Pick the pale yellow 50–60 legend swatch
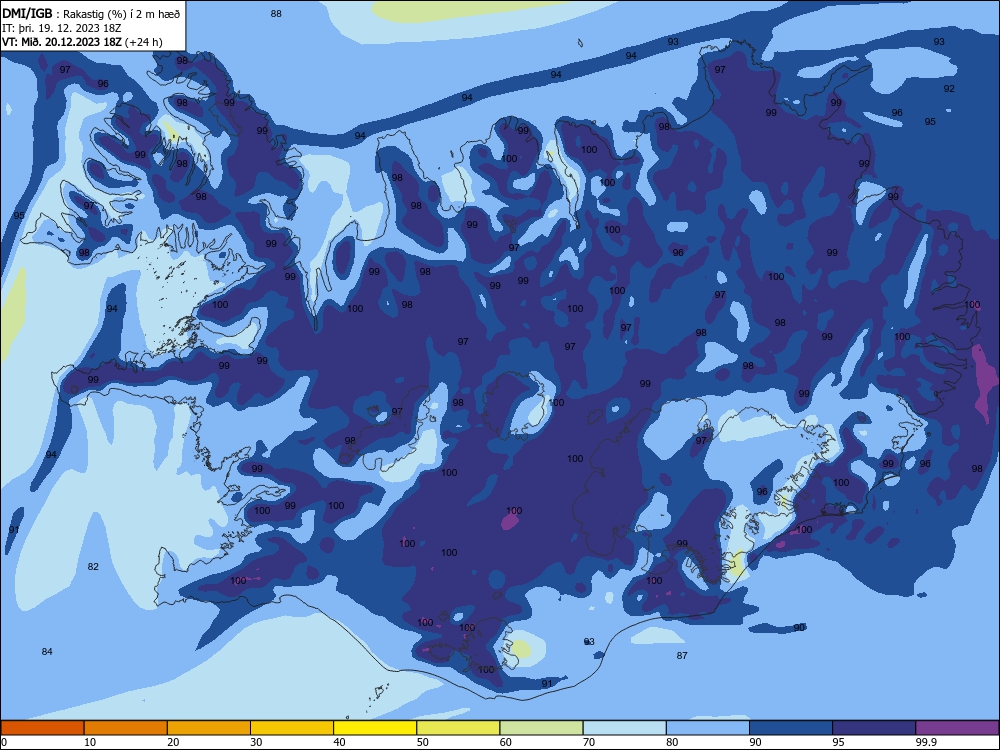 pyautogui.click(x=459, y=728)
